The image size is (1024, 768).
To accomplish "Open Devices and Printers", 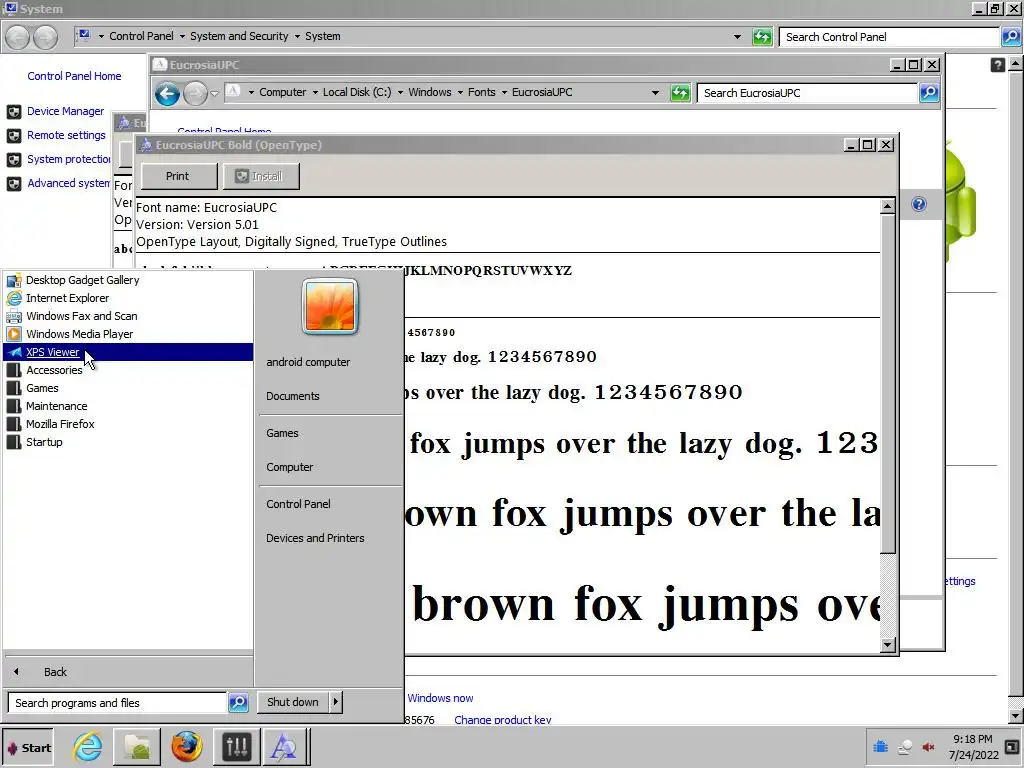I will point(315,538).
